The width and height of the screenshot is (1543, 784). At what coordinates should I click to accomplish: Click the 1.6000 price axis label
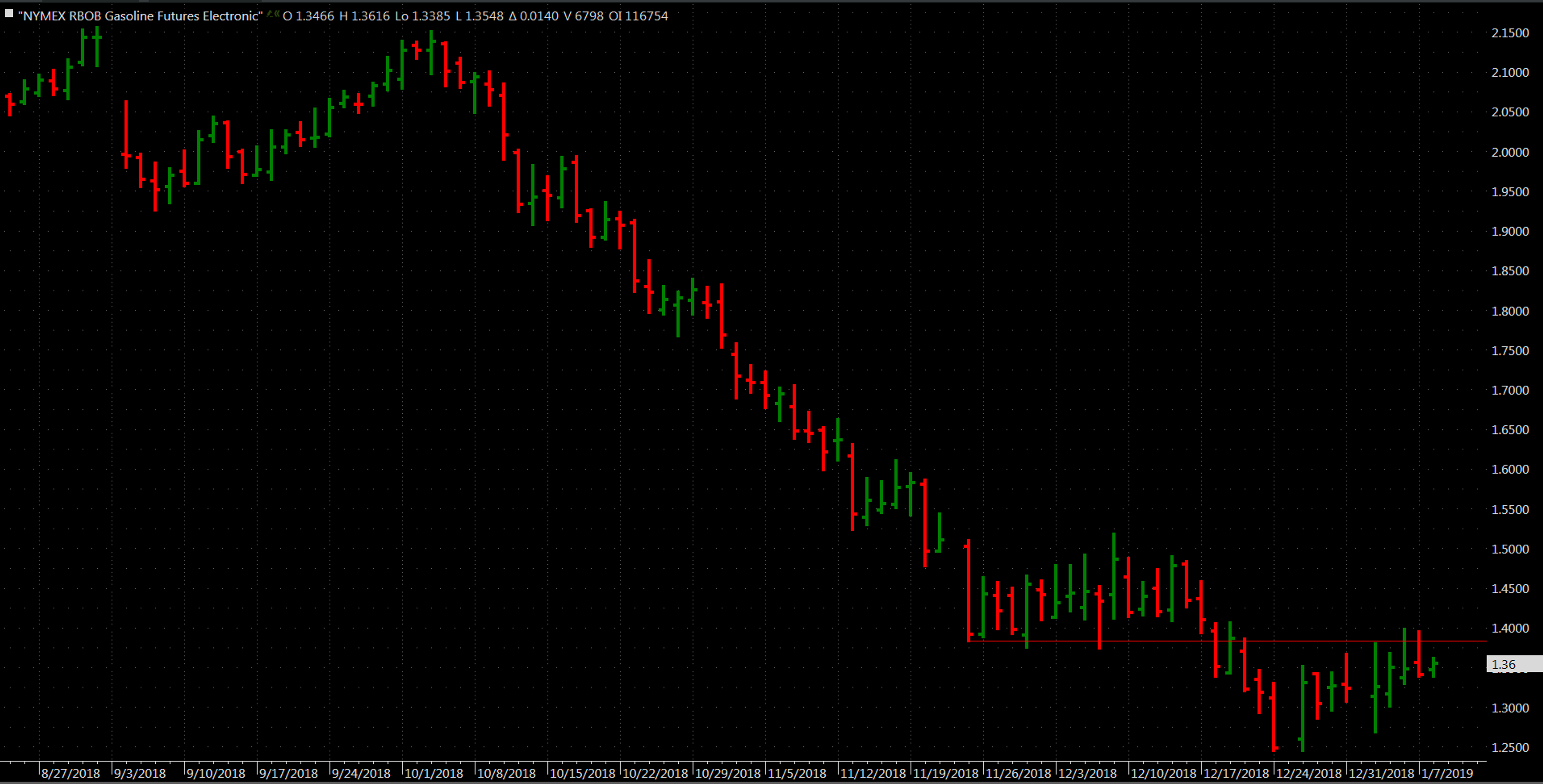pos(1510,470)
